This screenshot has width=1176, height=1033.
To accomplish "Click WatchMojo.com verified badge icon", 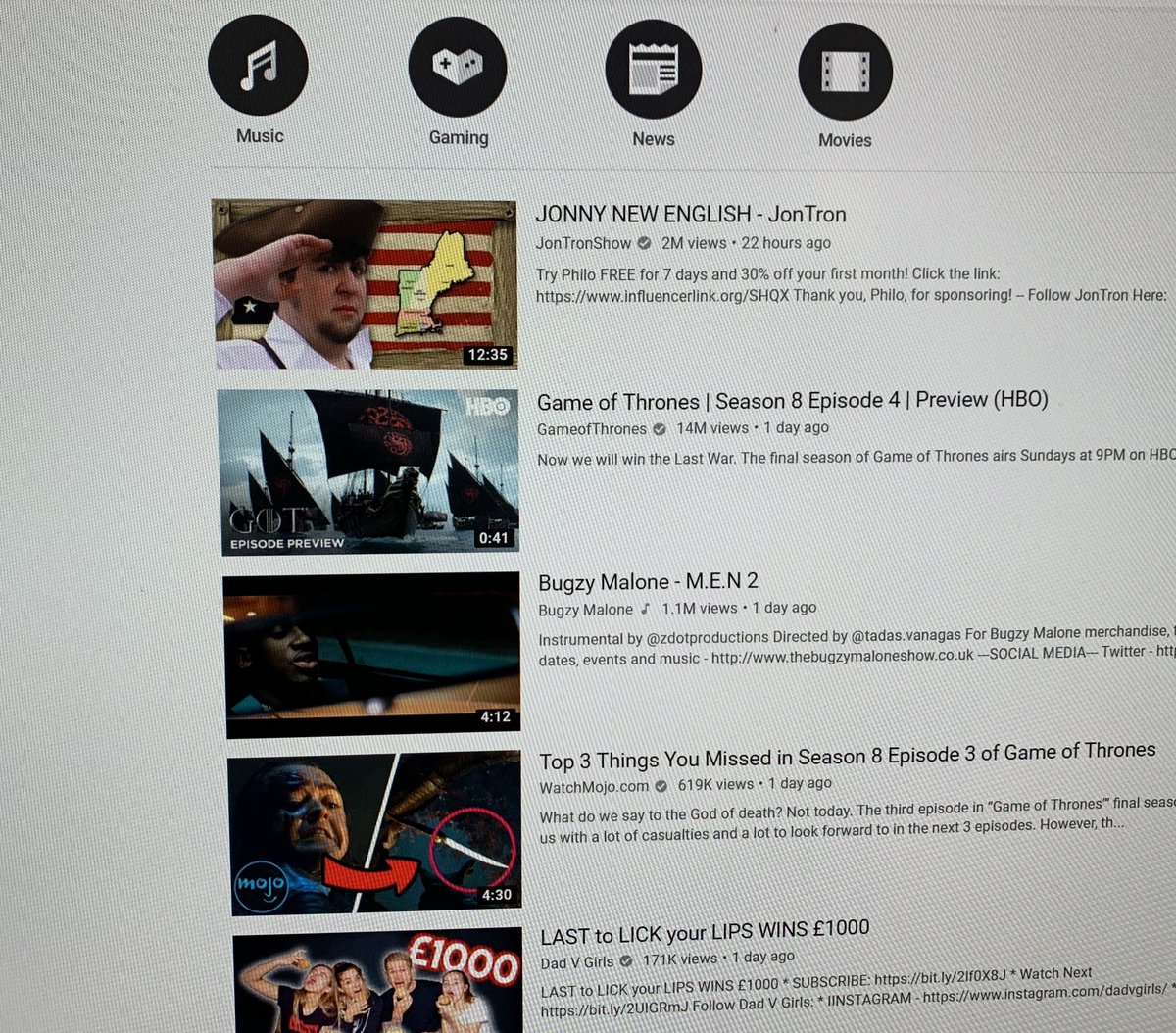I will point(661,786).
